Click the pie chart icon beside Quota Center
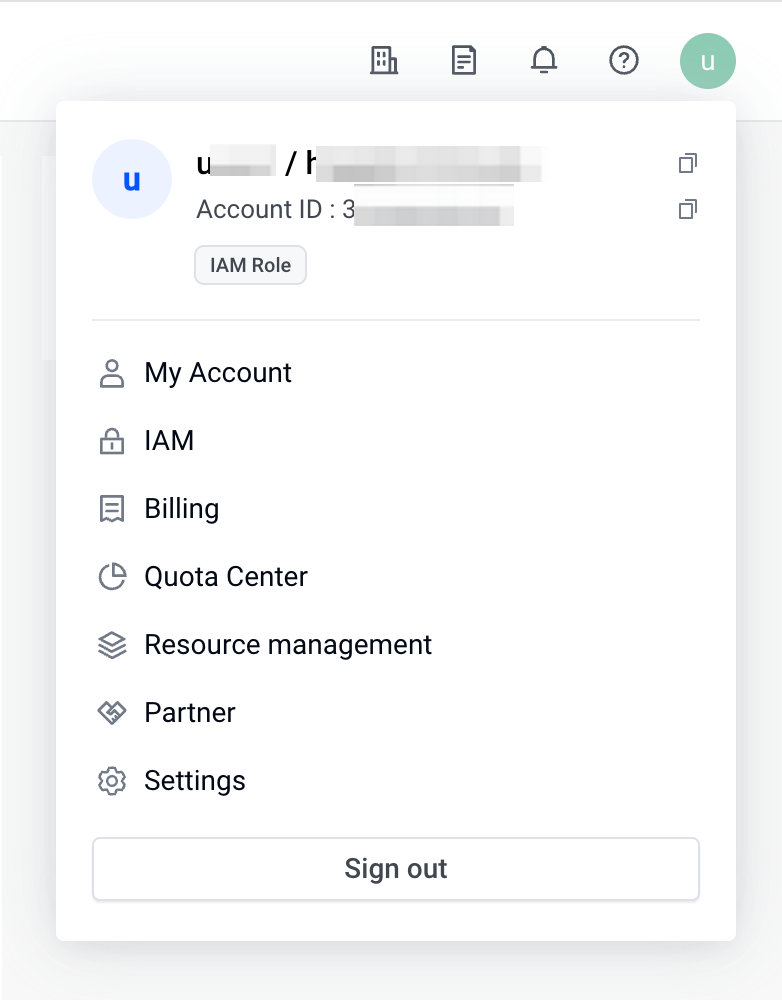The image size is (782, 1000). click(x=112, y=577)
